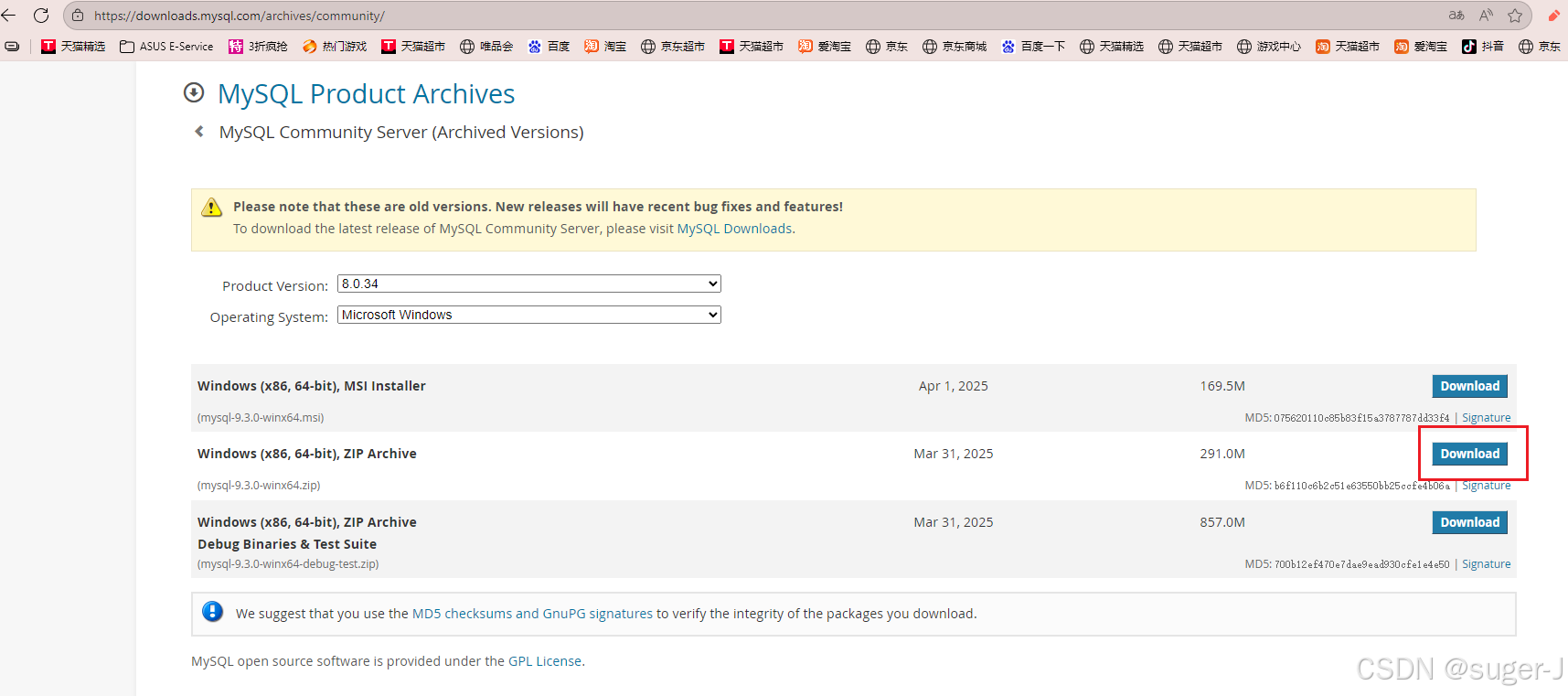The image size is (1568, 696).
Task: Open the 游戏中心 bookmark
Action: pyautogui.click(x=1269, y=47)
